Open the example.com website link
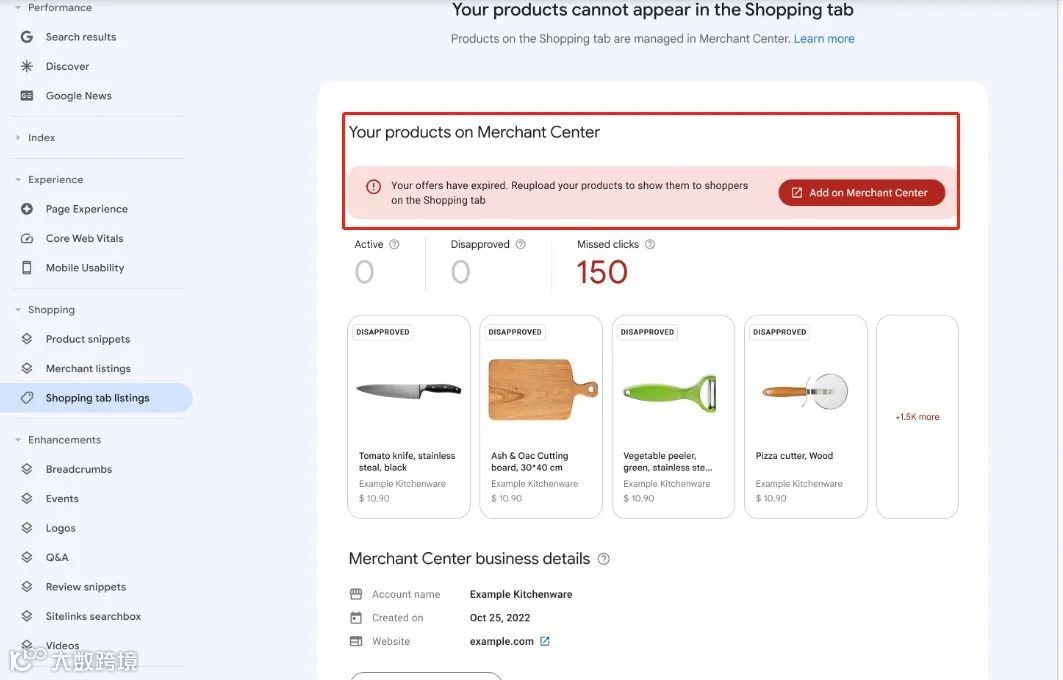The width and height of the screenshot is (1063, 680). point(502,641)
